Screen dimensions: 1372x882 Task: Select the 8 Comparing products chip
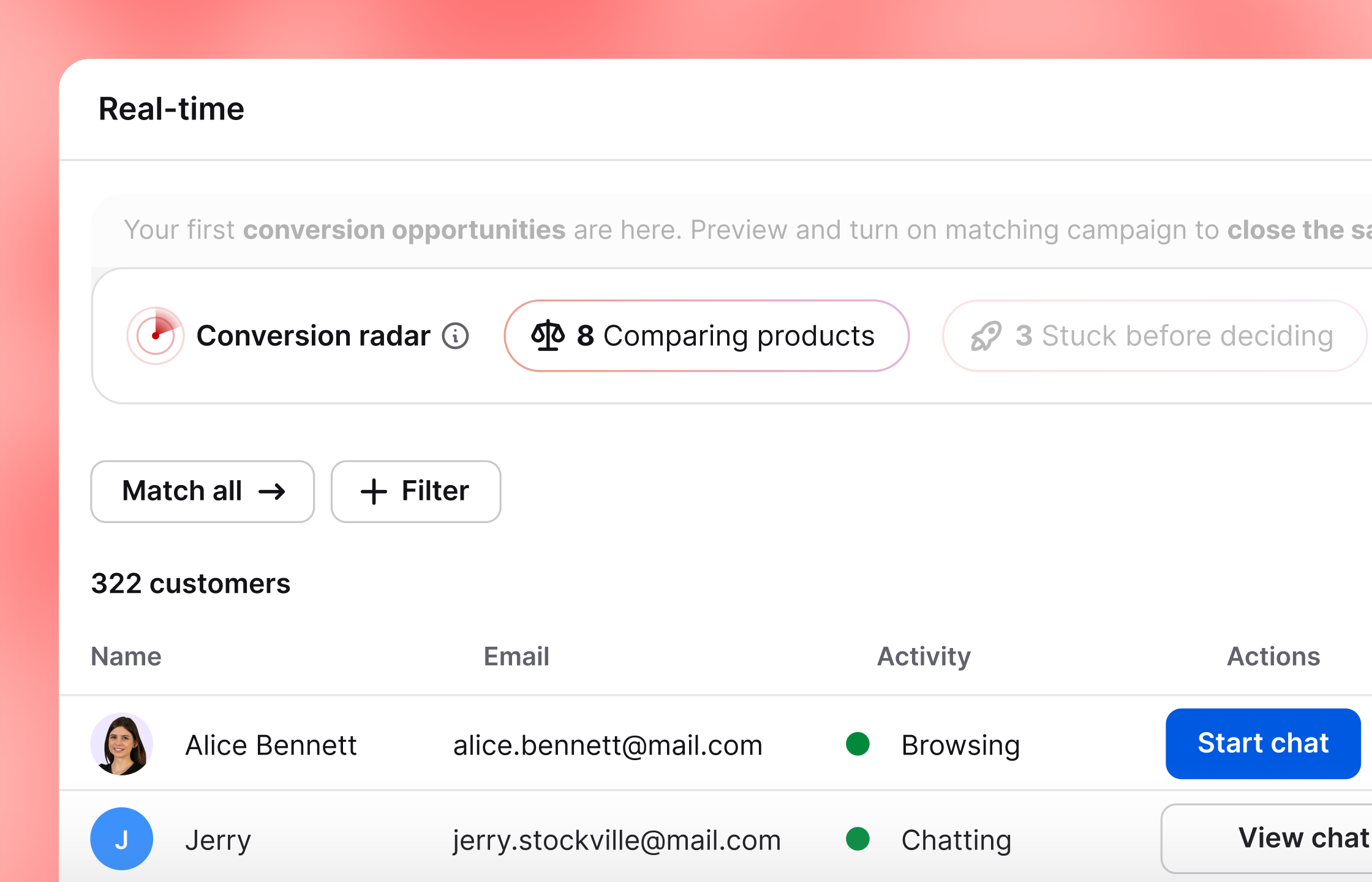point(706,336)
